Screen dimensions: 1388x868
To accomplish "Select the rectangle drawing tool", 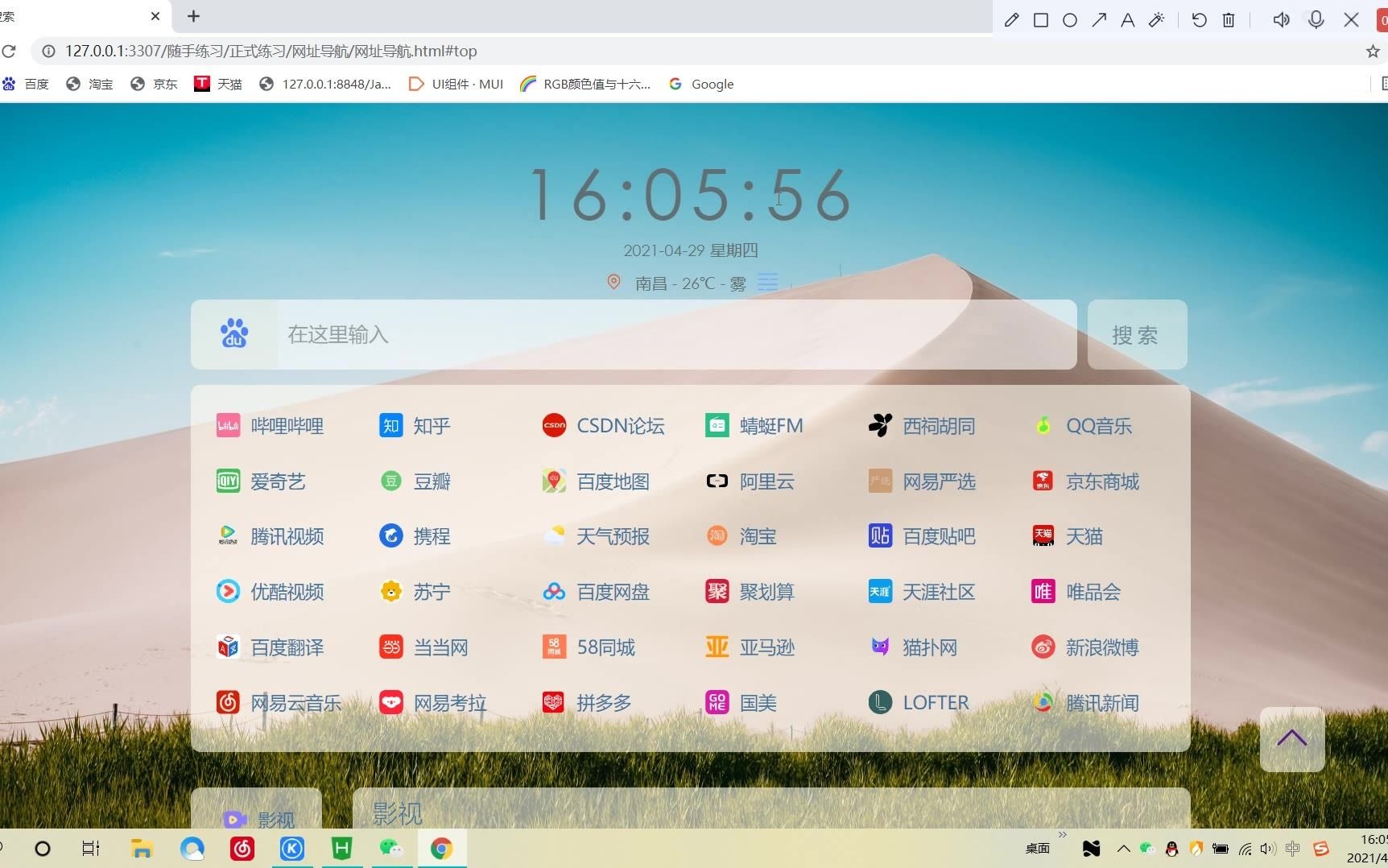I will tap(1040, 19).
